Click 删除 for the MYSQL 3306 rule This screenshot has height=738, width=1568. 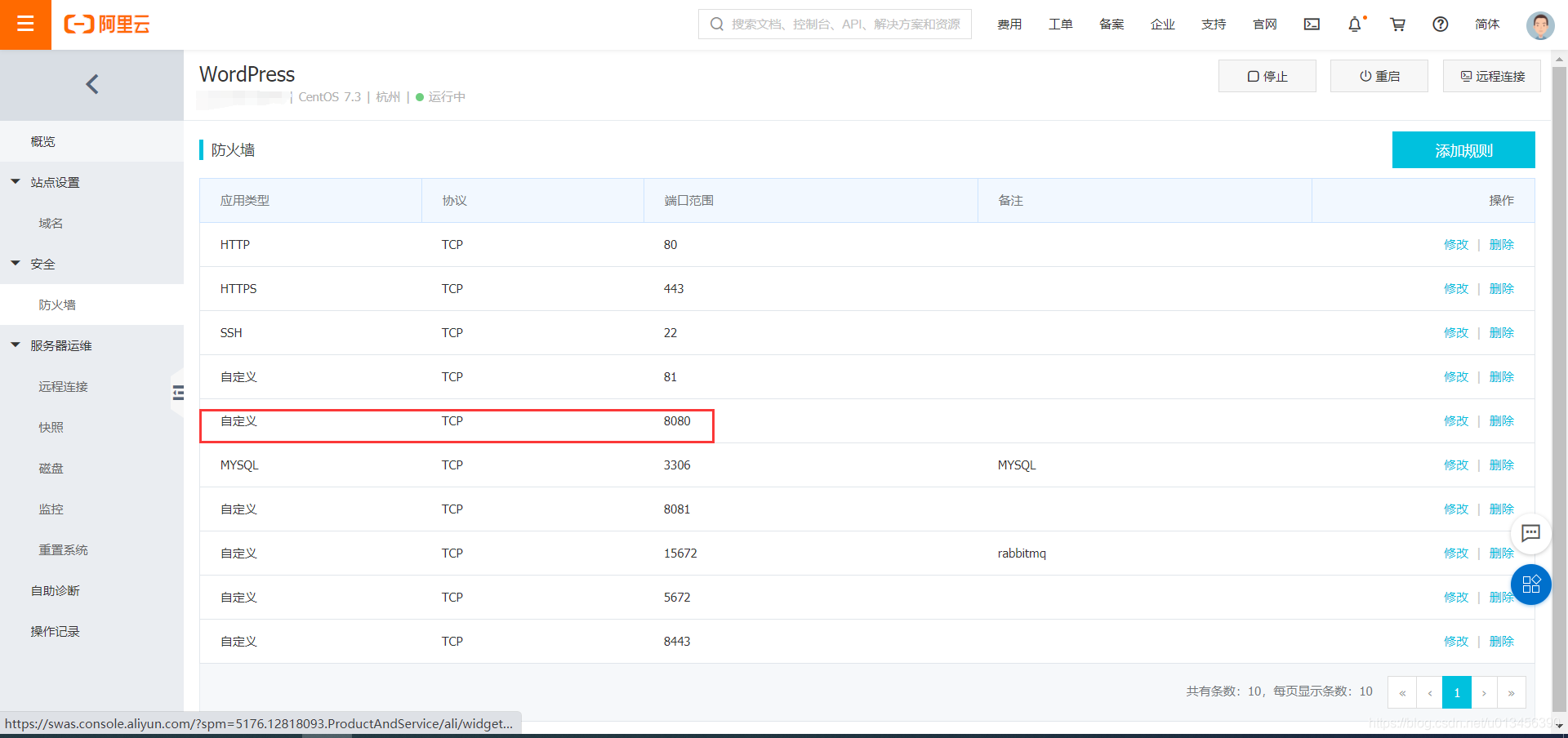coord(1501,465)
